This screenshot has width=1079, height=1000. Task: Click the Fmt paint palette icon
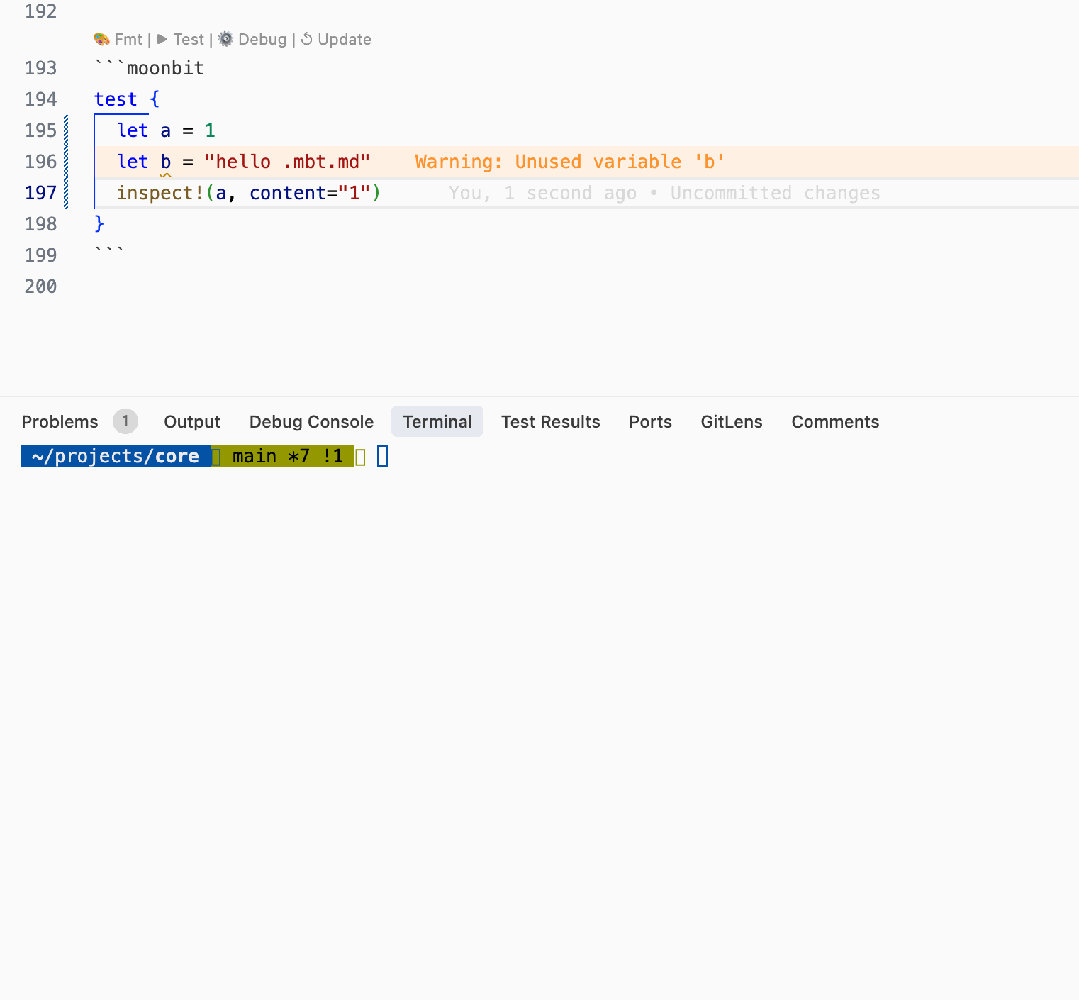(x=102, y=40)
